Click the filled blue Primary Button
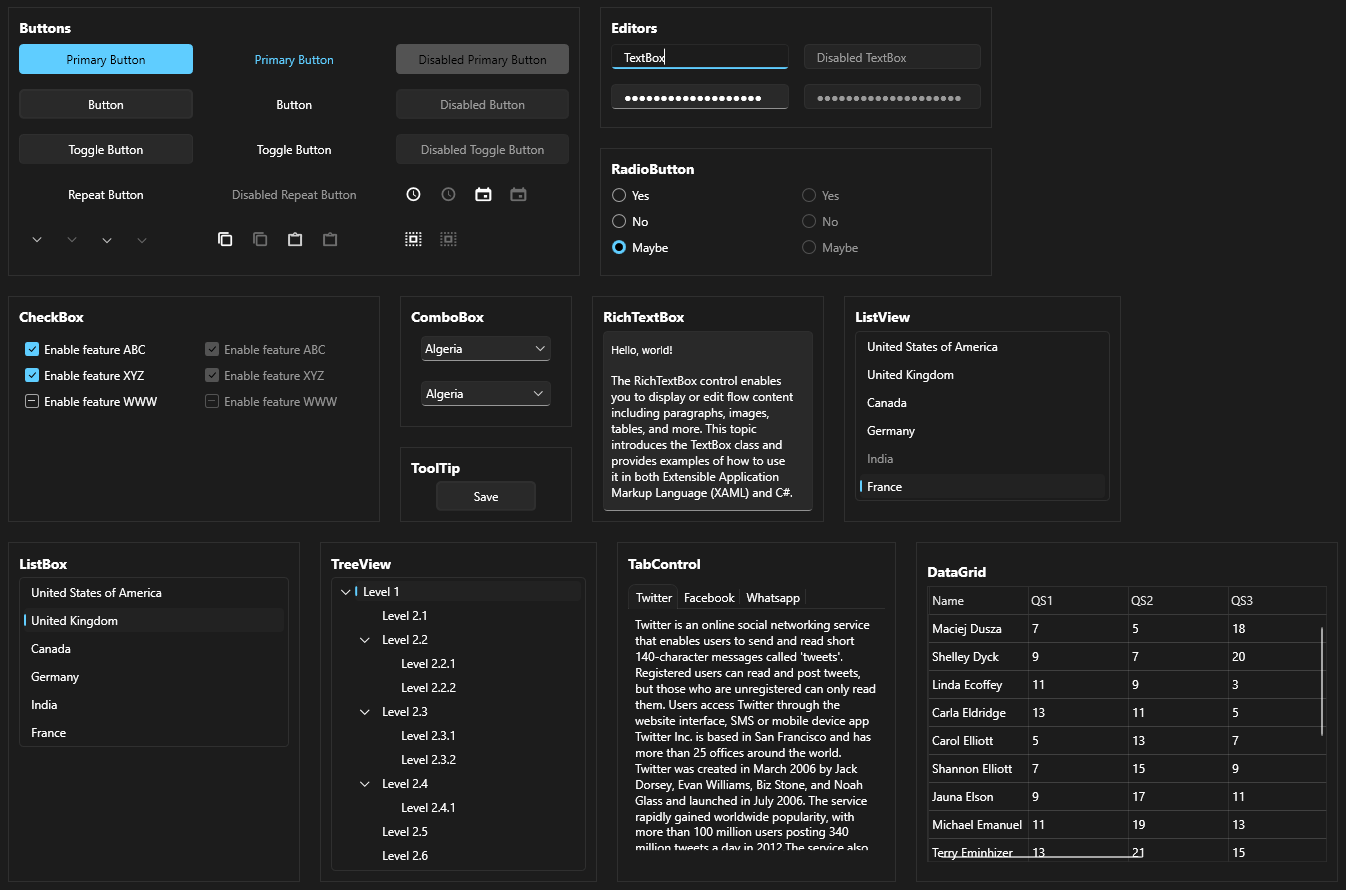1346x890 pixels. (106, 60)
